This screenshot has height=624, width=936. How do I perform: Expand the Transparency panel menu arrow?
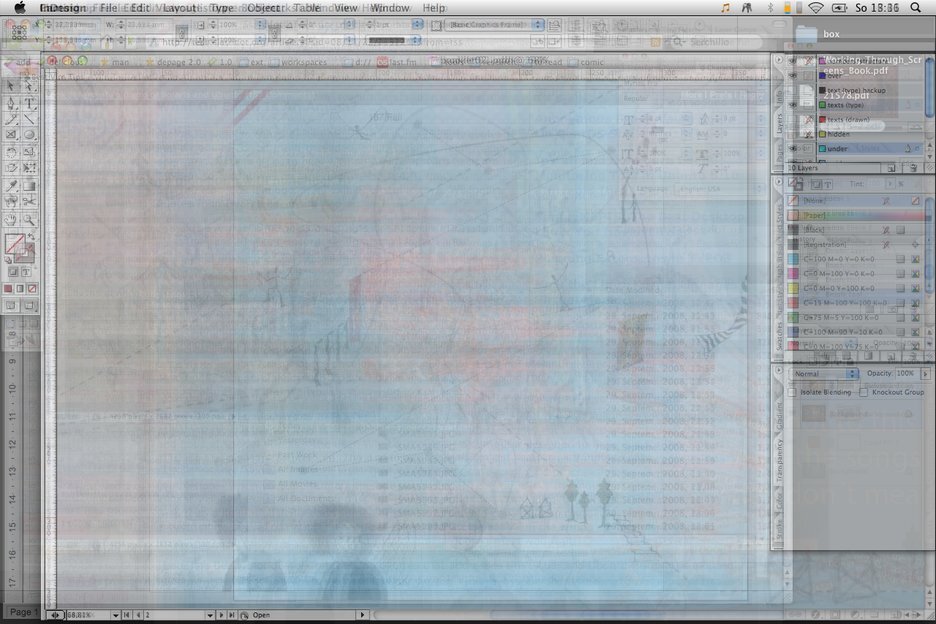pyautogui.click(x=778, y=371)
